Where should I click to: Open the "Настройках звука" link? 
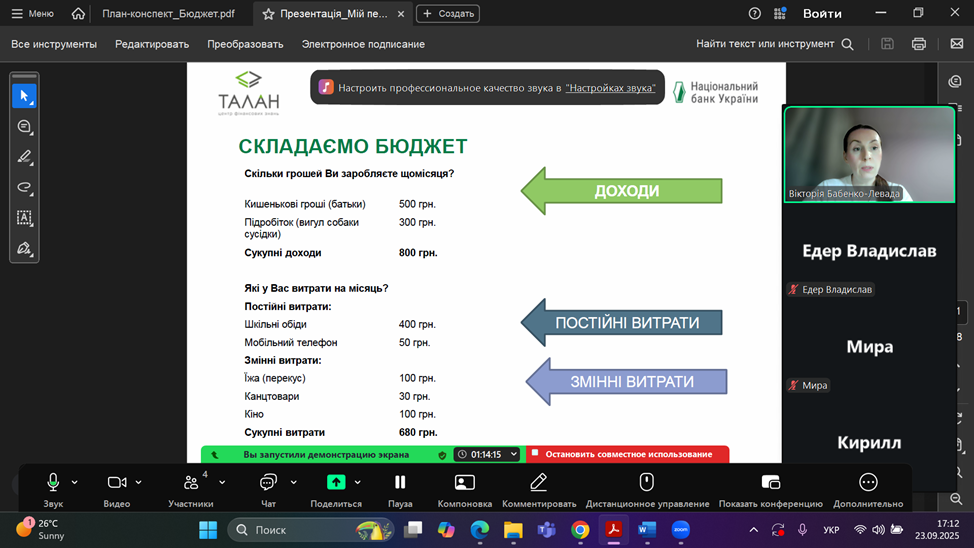[610, 88]
